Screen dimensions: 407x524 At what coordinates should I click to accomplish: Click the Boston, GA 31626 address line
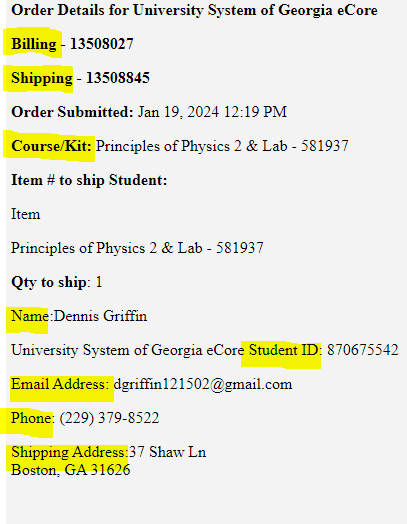click(71, 470)
